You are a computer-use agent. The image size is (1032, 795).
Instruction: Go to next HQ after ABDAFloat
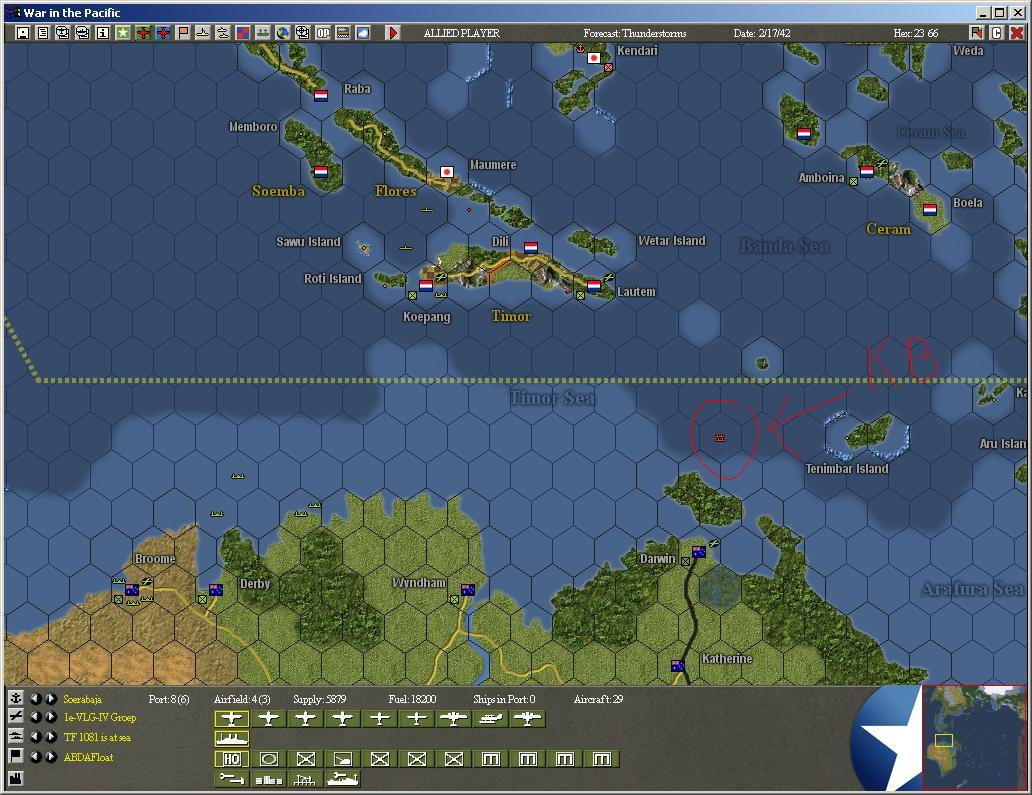point(50,756)
